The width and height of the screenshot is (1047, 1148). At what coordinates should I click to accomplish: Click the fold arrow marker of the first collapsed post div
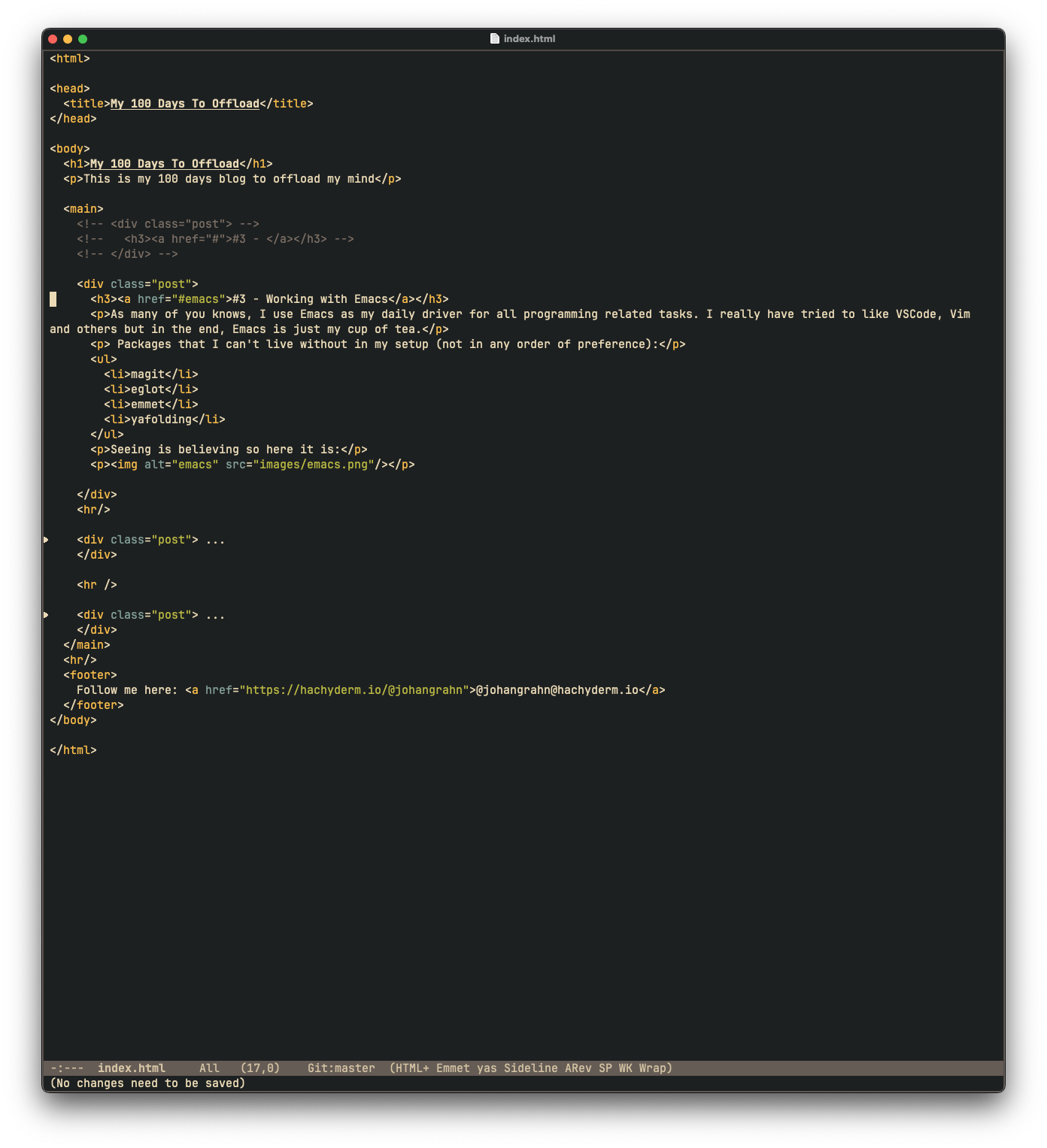tap(46, 540)
